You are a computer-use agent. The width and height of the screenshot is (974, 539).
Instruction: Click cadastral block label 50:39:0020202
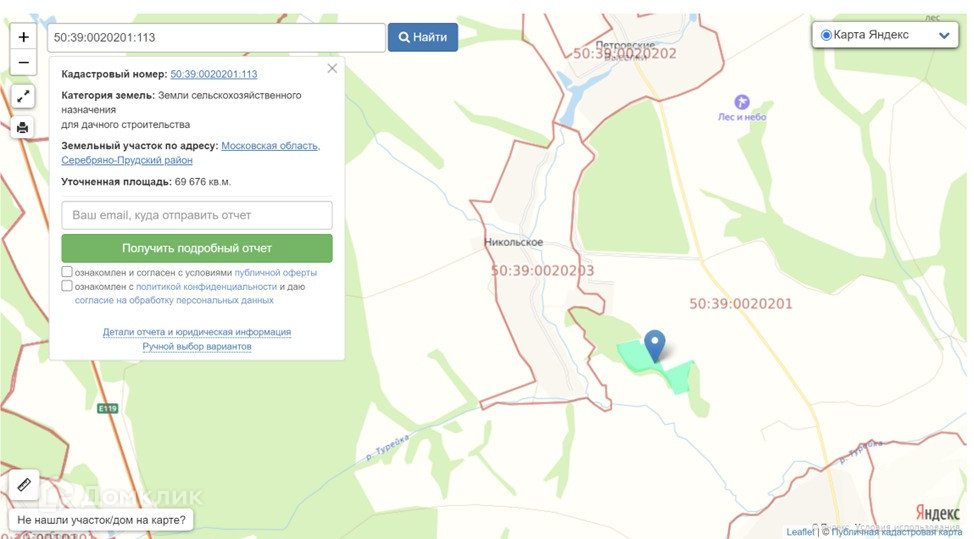click(x=624, y=54)
